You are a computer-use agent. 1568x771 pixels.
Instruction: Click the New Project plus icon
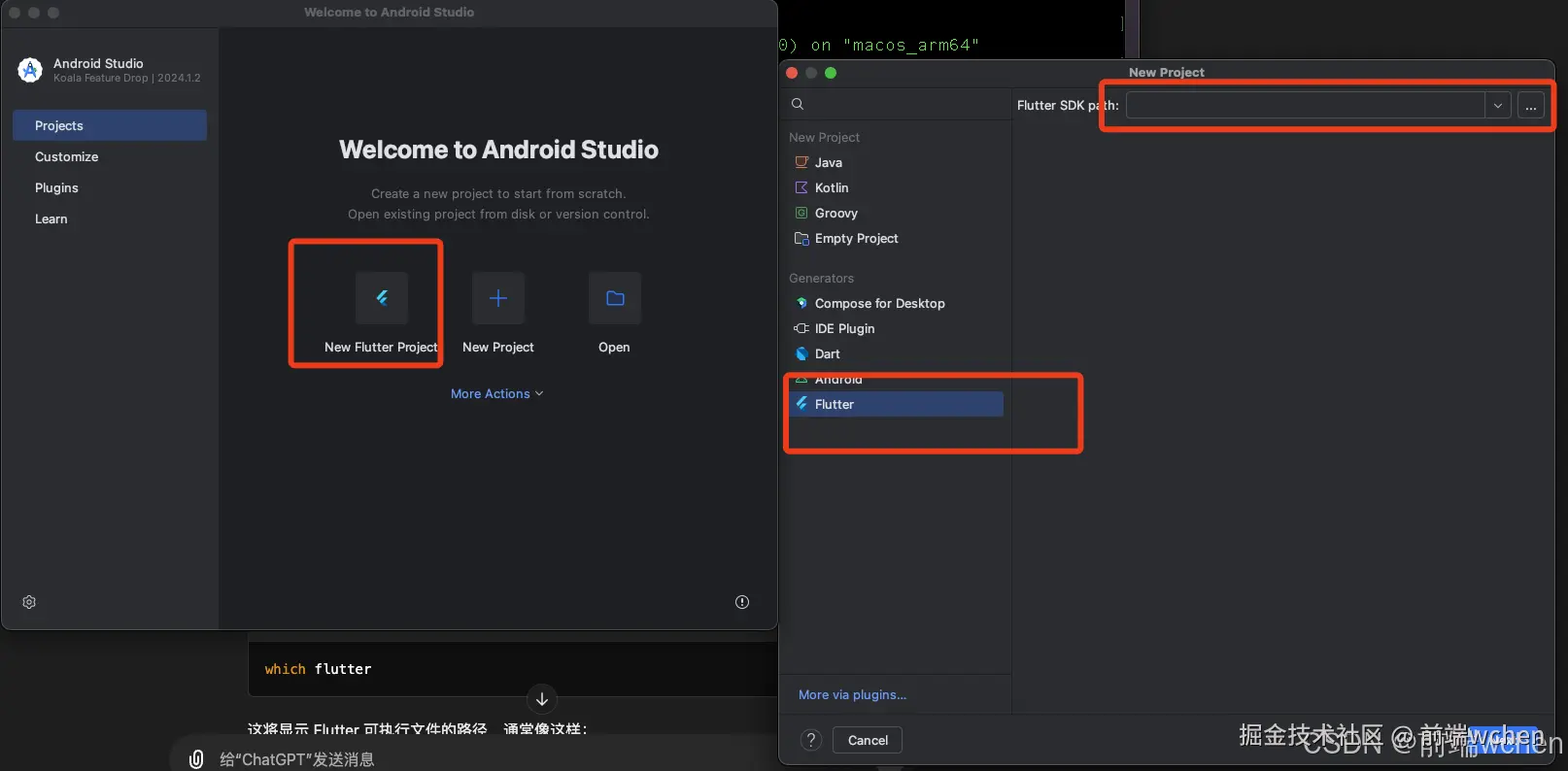click(498, 298)
